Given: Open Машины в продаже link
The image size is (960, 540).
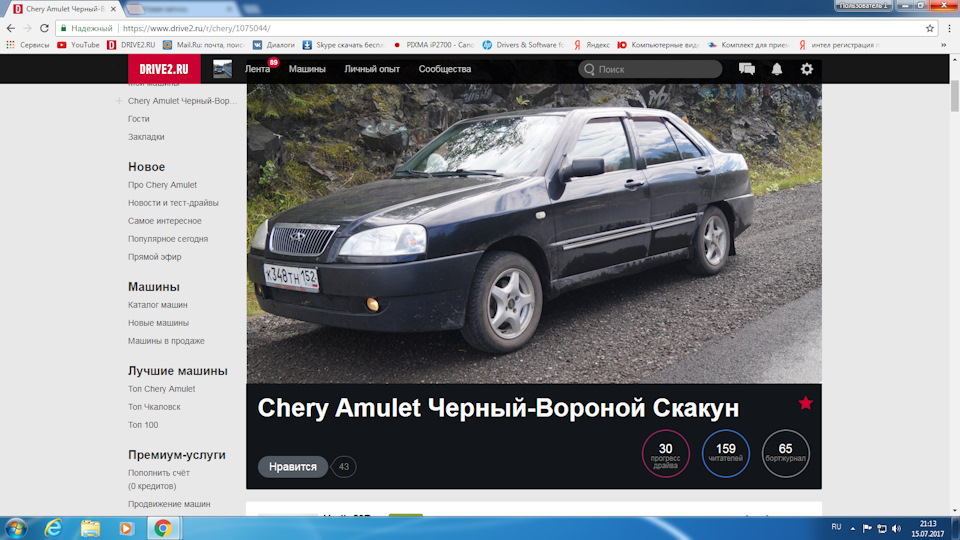Looking at the screenshot, I should pos(166,340).
